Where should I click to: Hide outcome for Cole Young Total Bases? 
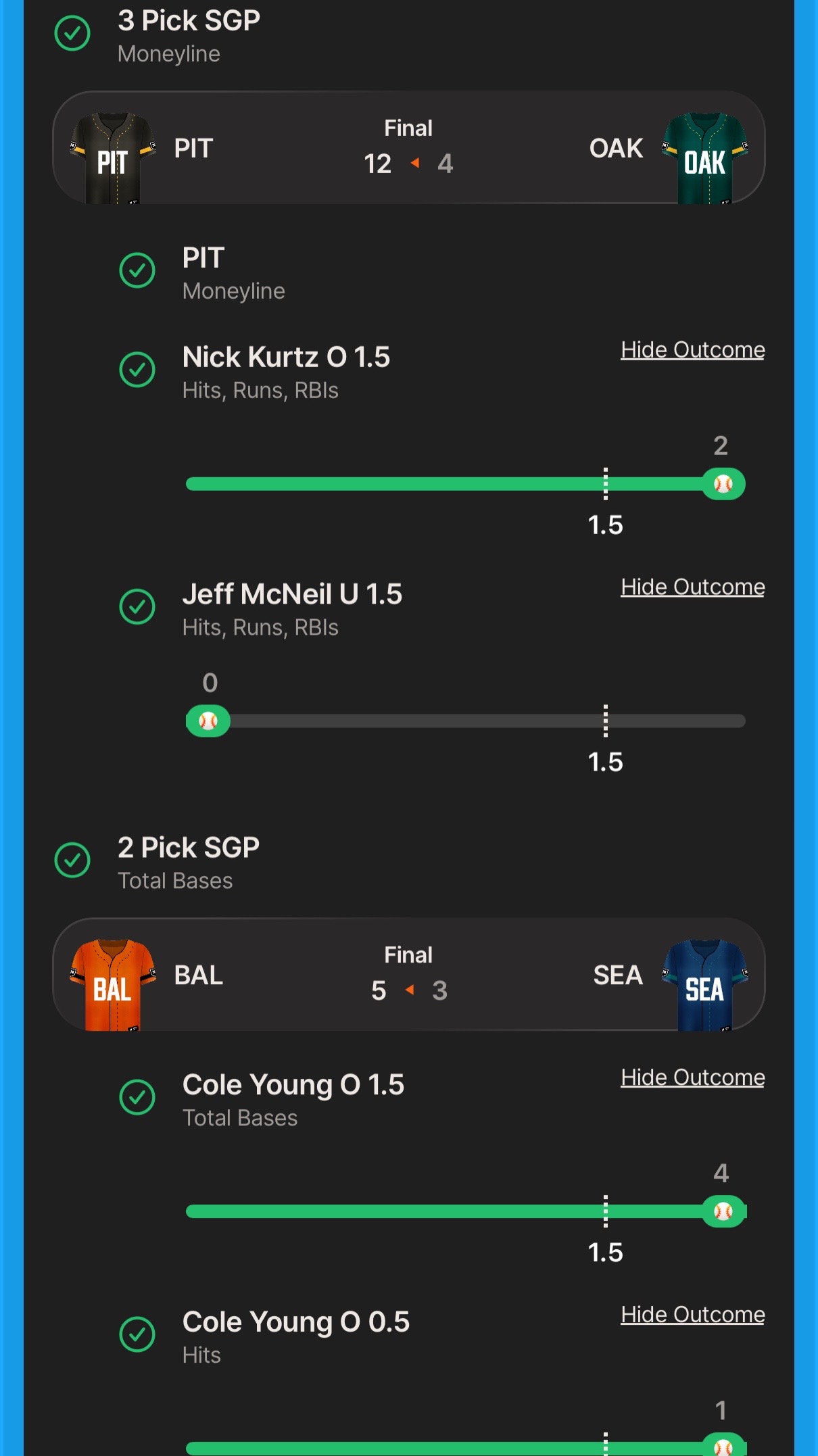pyautogui.click(x=693, y=1077)
